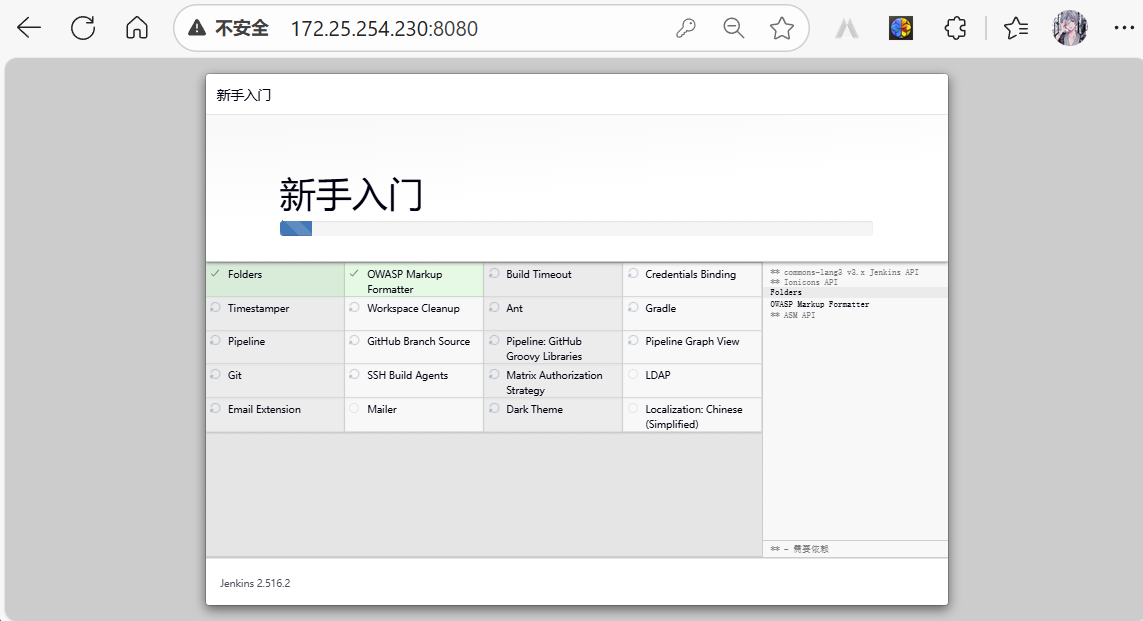Select the LDAP plugin text
1143x621 pixels.
(x=658, y=375)
